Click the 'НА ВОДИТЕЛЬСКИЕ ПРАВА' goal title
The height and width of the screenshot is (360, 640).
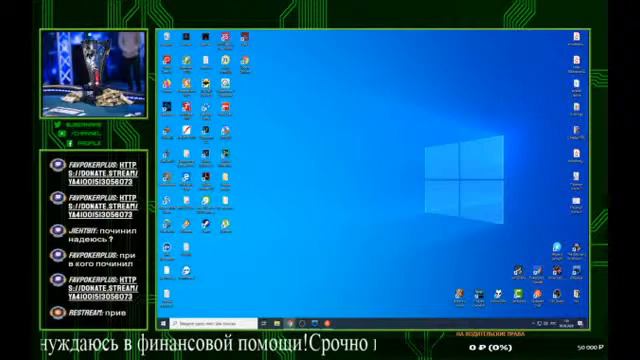[490, 334]
